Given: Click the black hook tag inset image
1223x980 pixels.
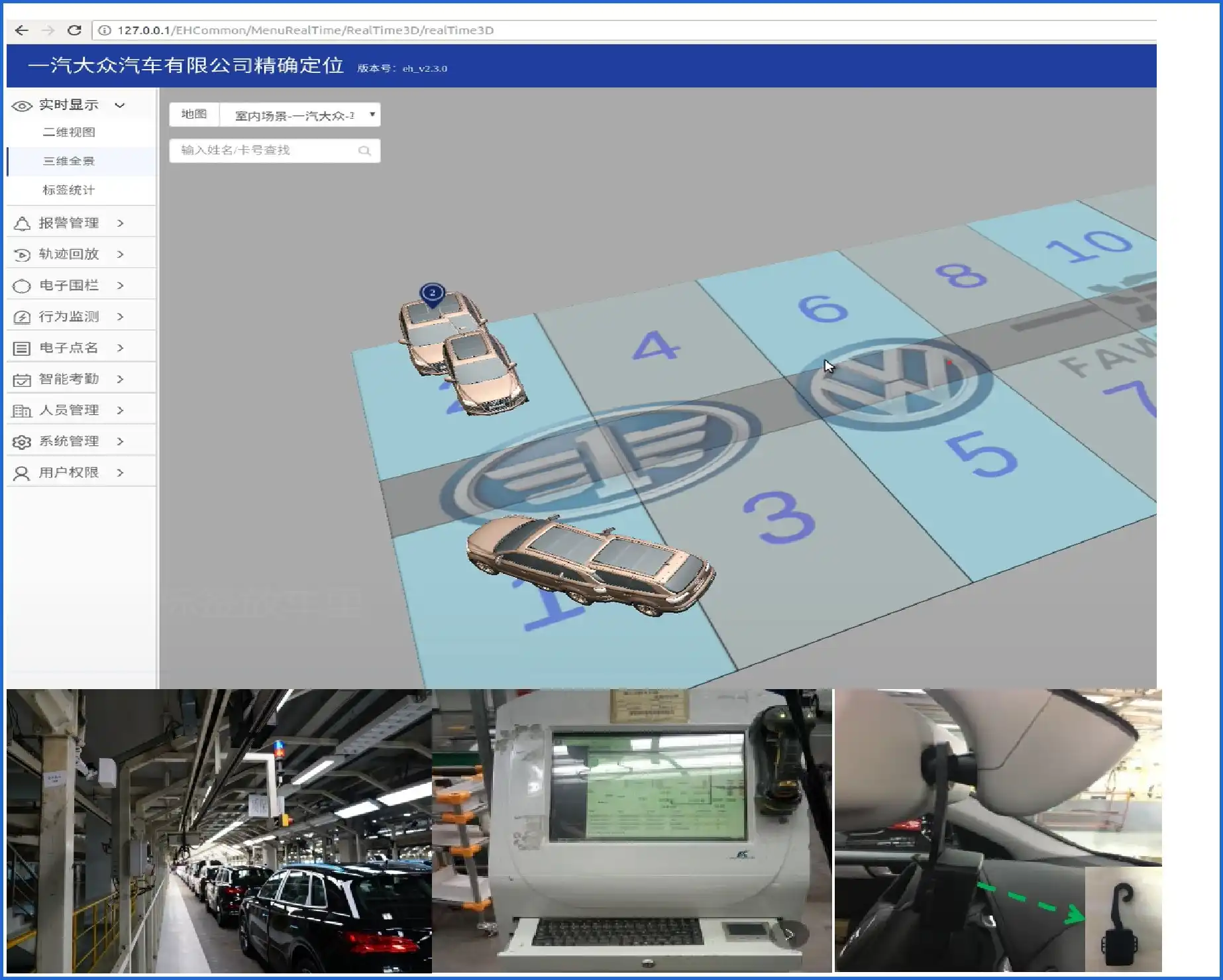Looking at the screenshot, I should (x=1123, y=920).
